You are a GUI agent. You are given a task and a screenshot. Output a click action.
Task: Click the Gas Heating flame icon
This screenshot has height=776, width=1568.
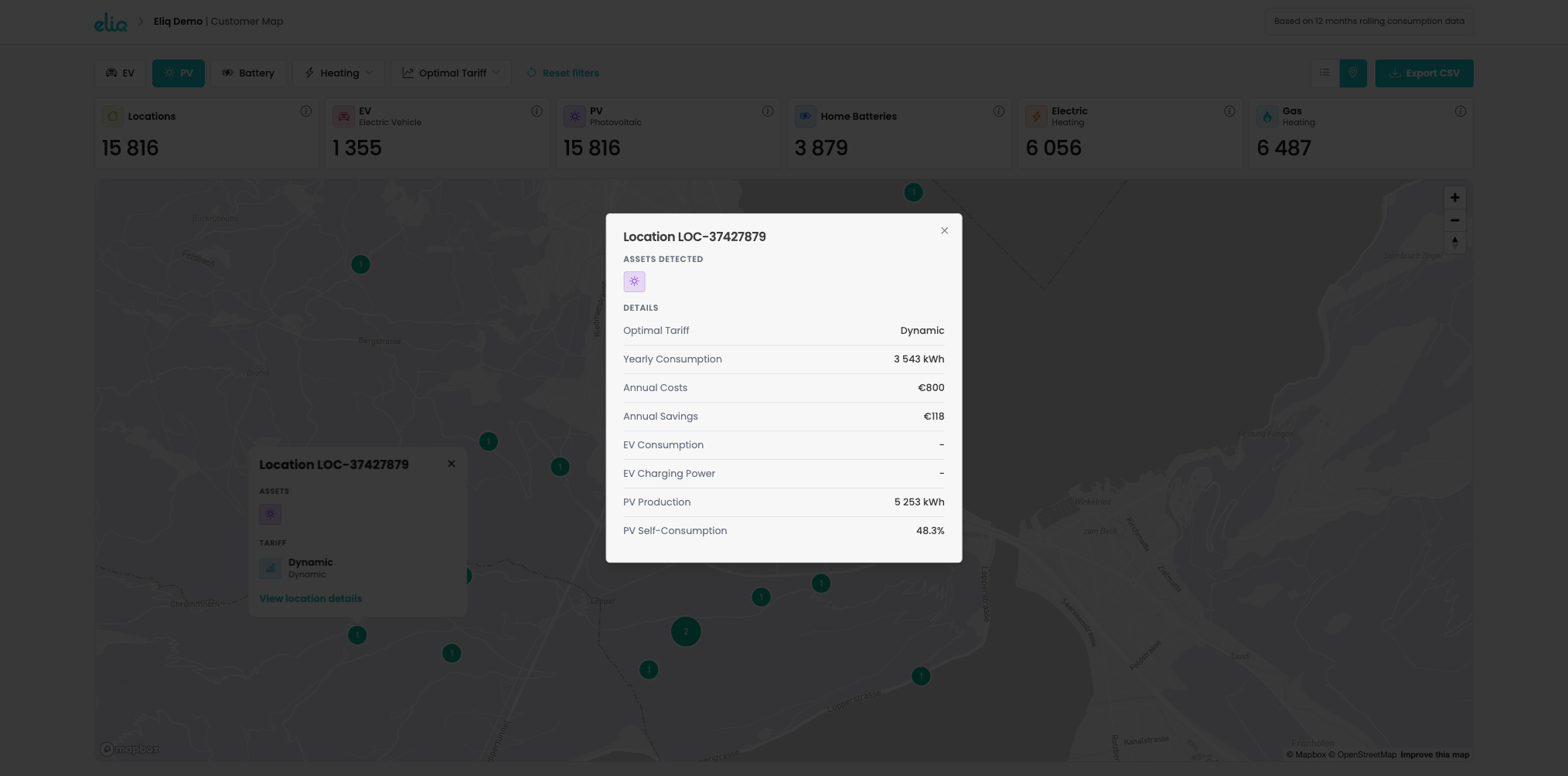pos(1267,117)
